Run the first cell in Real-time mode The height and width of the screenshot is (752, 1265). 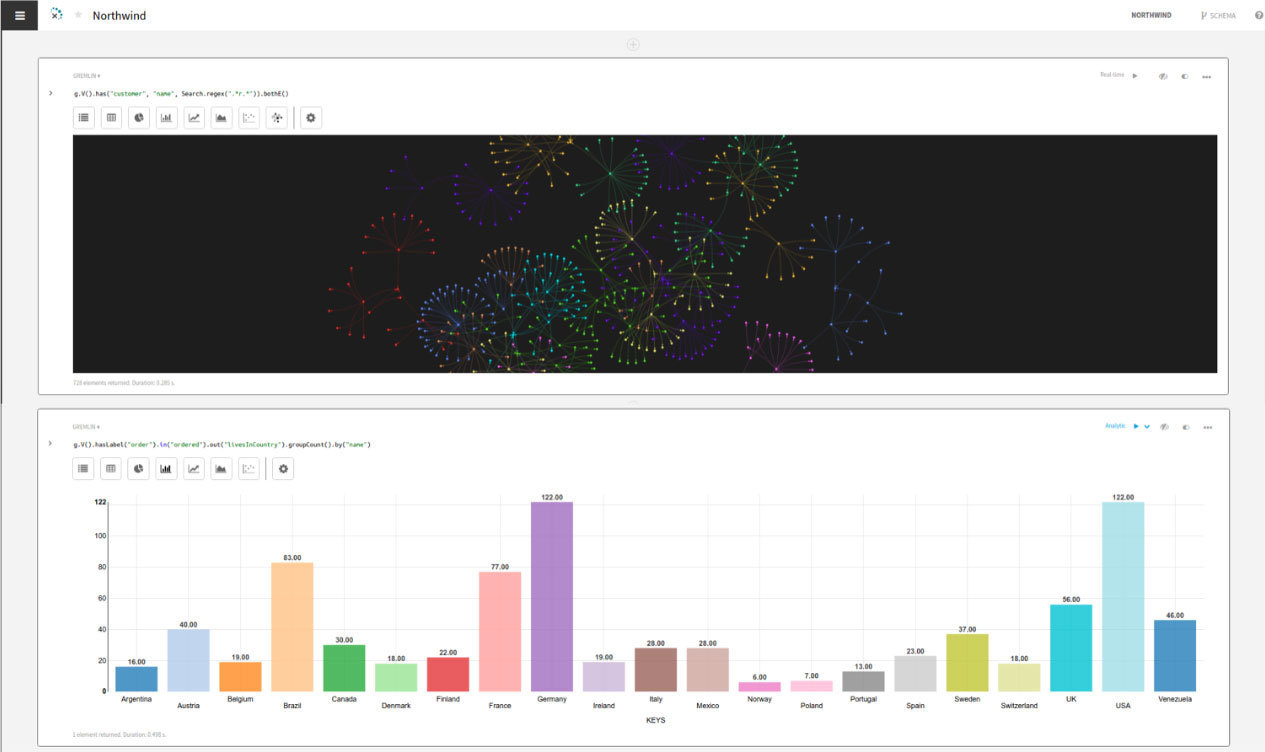(1135, 75)
